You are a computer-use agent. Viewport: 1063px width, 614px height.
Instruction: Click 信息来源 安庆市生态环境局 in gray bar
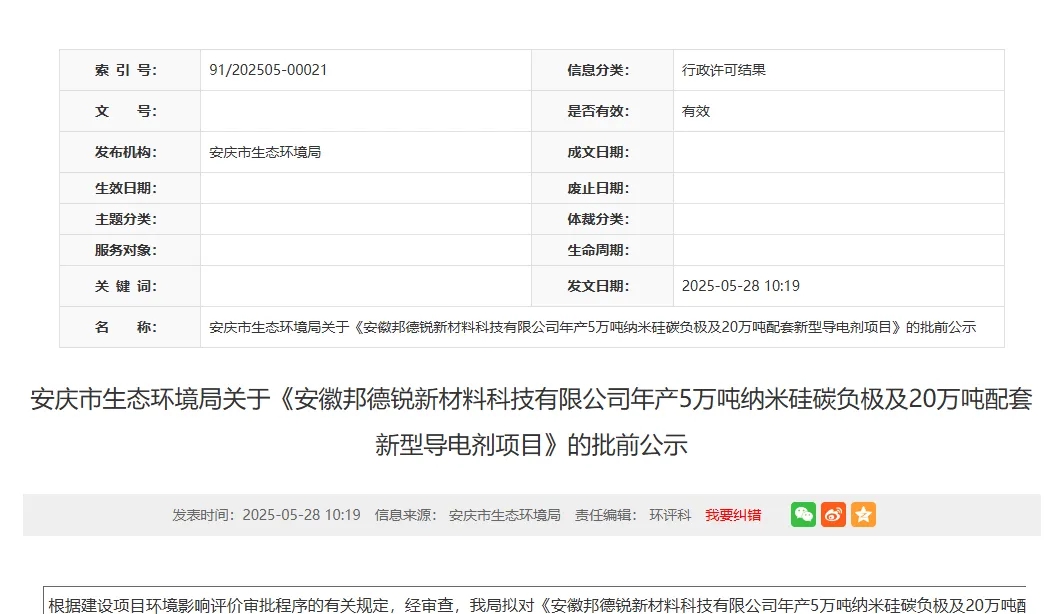[x=468, y=515]
